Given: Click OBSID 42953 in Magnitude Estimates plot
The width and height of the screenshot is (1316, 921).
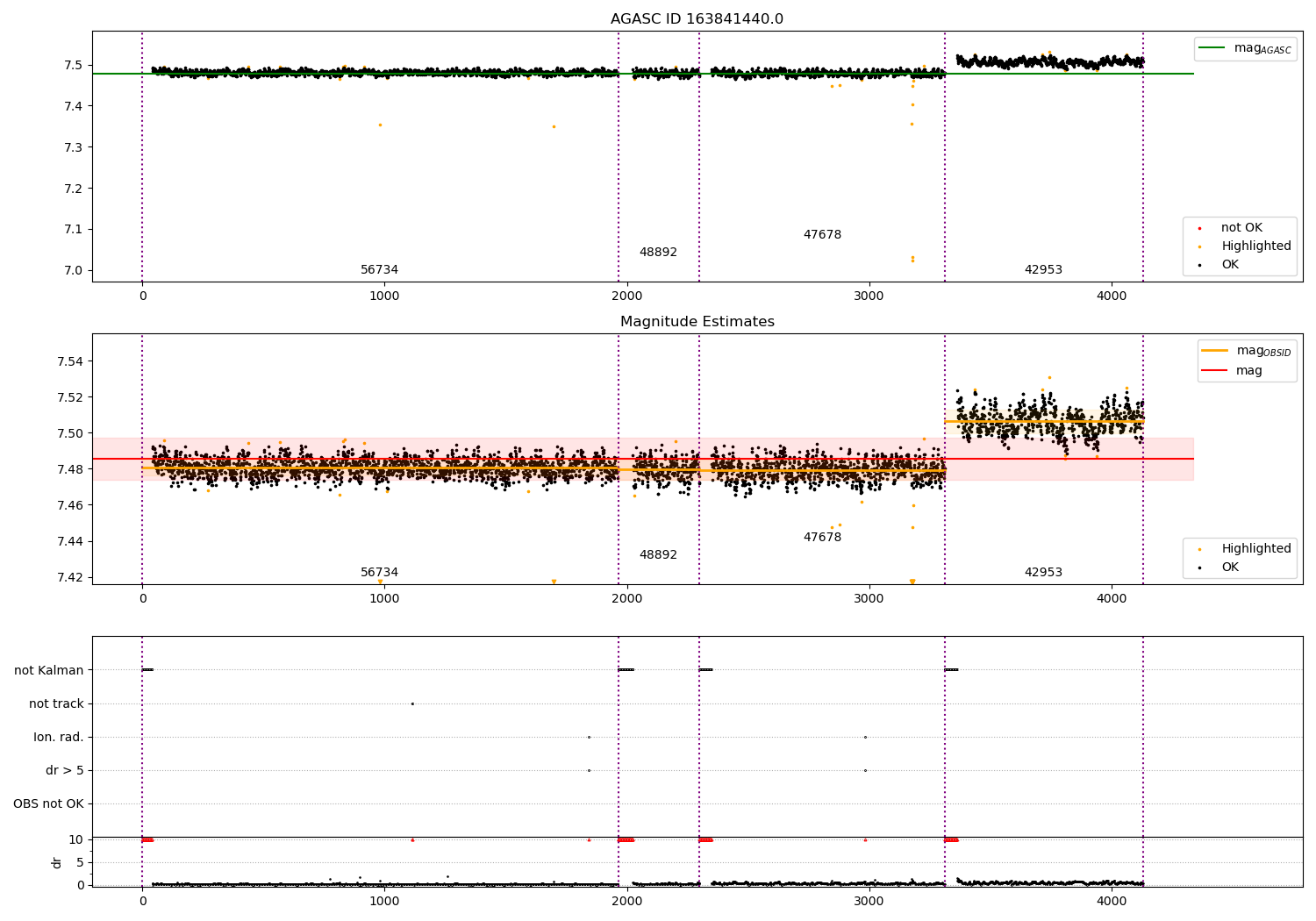Looking at the screenshot, I should tap(1043, 573).
